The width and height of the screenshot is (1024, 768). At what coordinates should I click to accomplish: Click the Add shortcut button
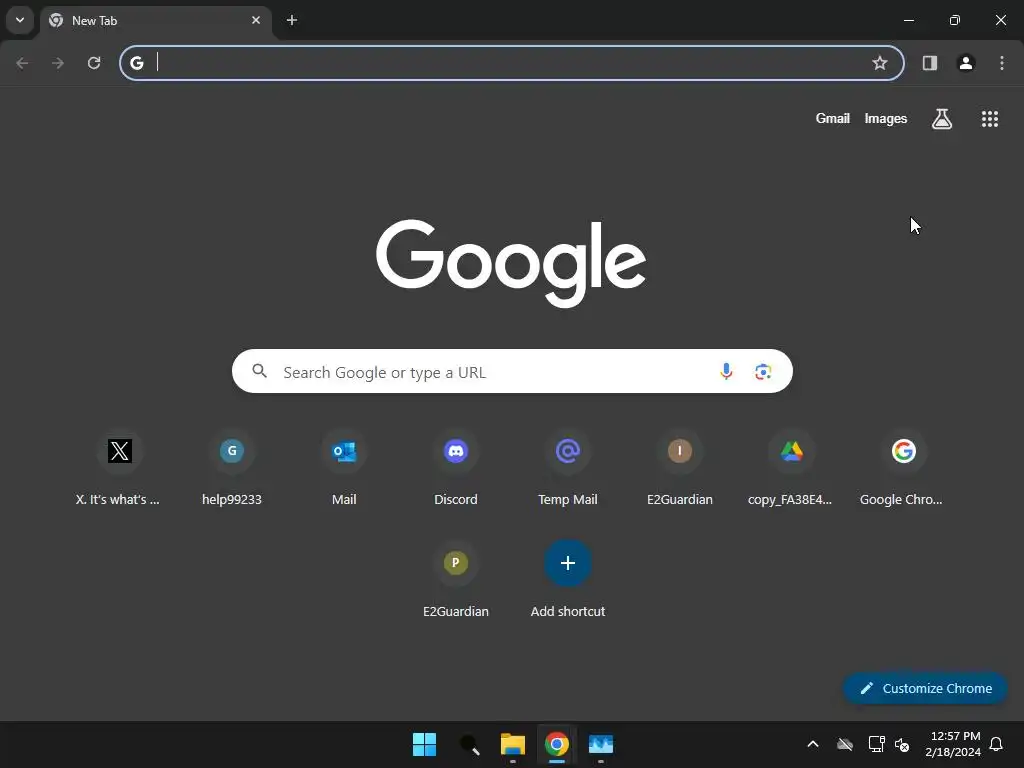point(568,581)
